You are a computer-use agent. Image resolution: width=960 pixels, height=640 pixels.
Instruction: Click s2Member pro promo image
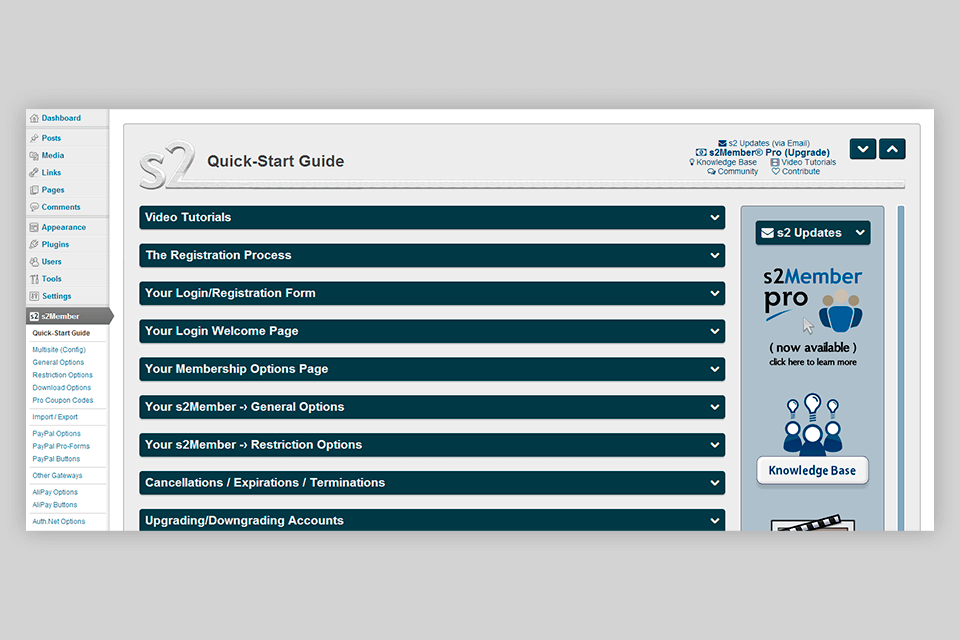(x=812, y=317)
